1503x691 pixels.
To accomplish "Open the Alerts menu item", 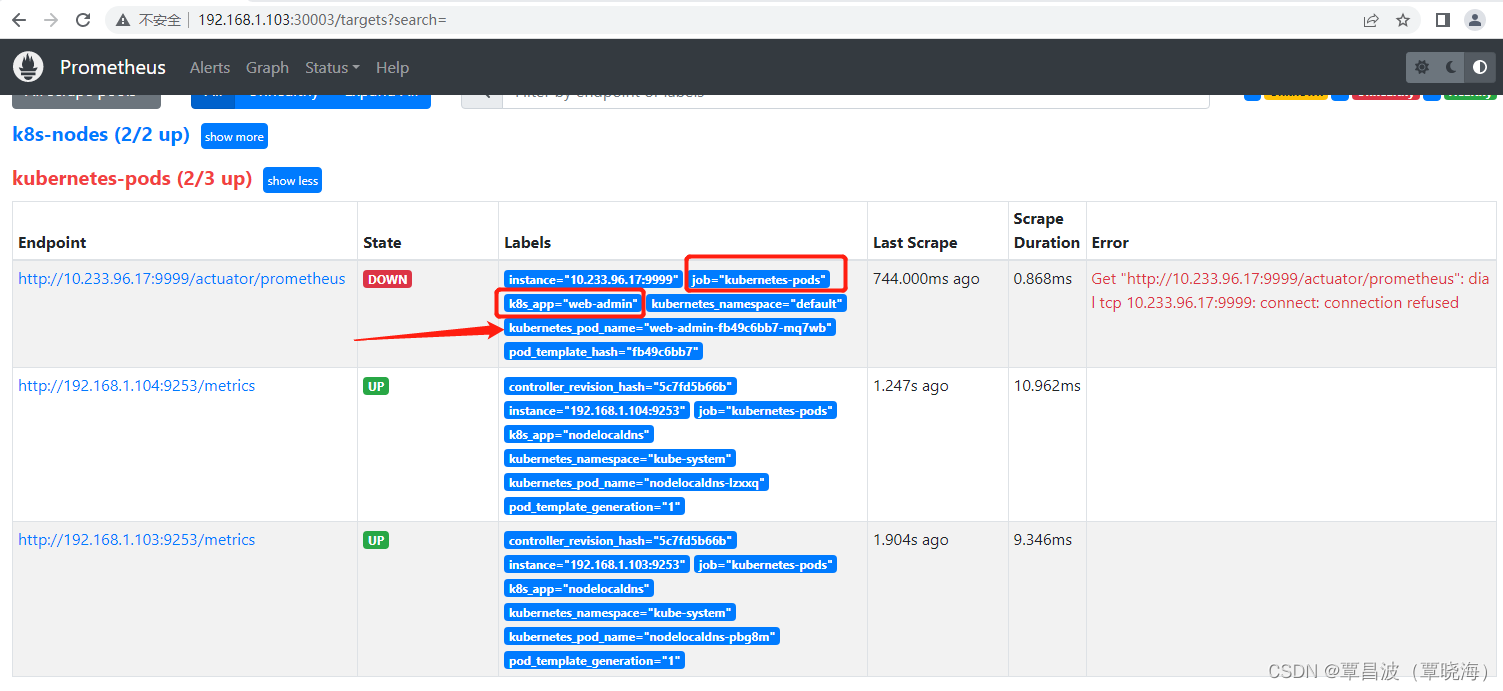I will click(x=210, y=67).
